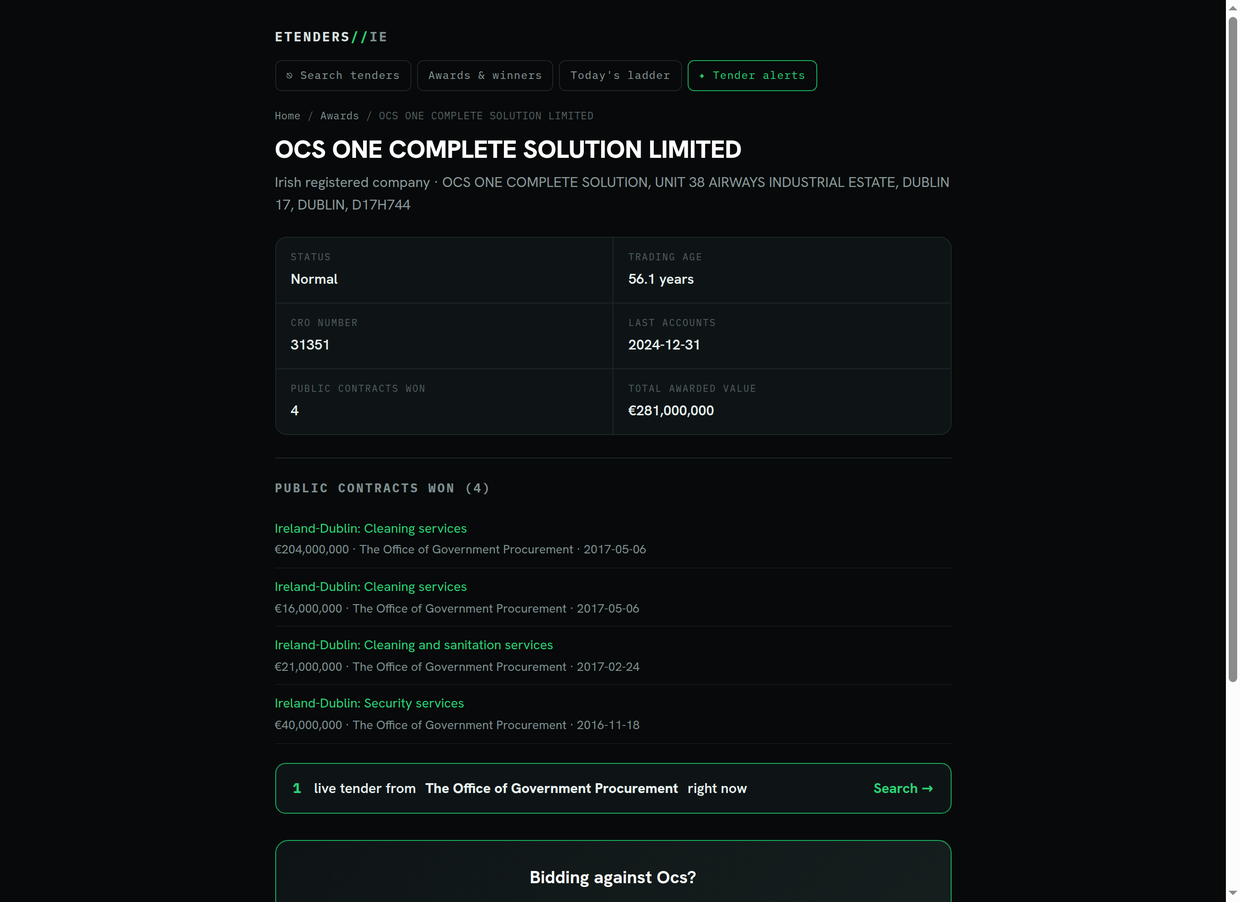
Task: Open the Awards & winners tab
Action: [485, 75]
